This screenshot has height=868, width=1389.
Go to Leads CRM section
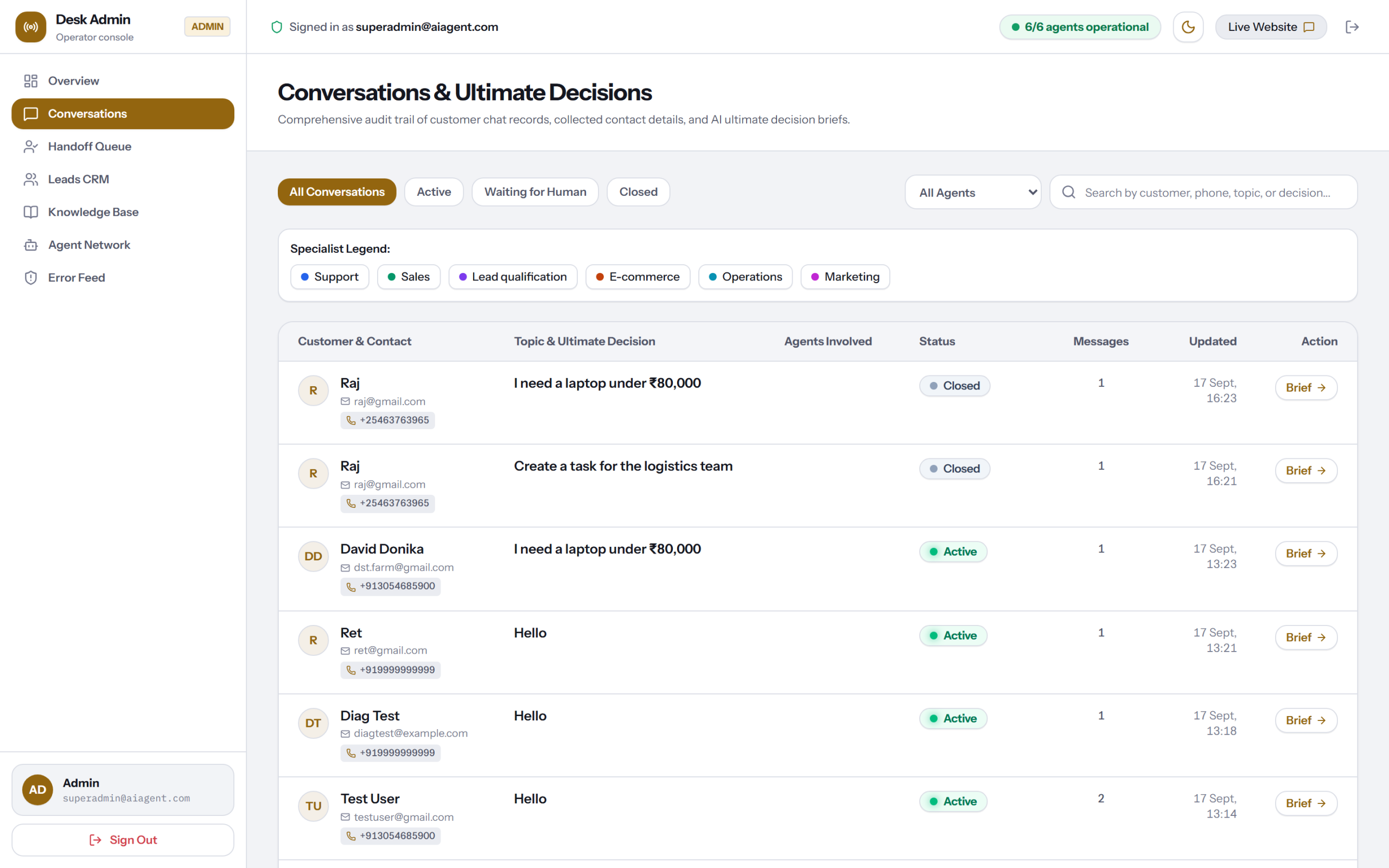(123, 179)
